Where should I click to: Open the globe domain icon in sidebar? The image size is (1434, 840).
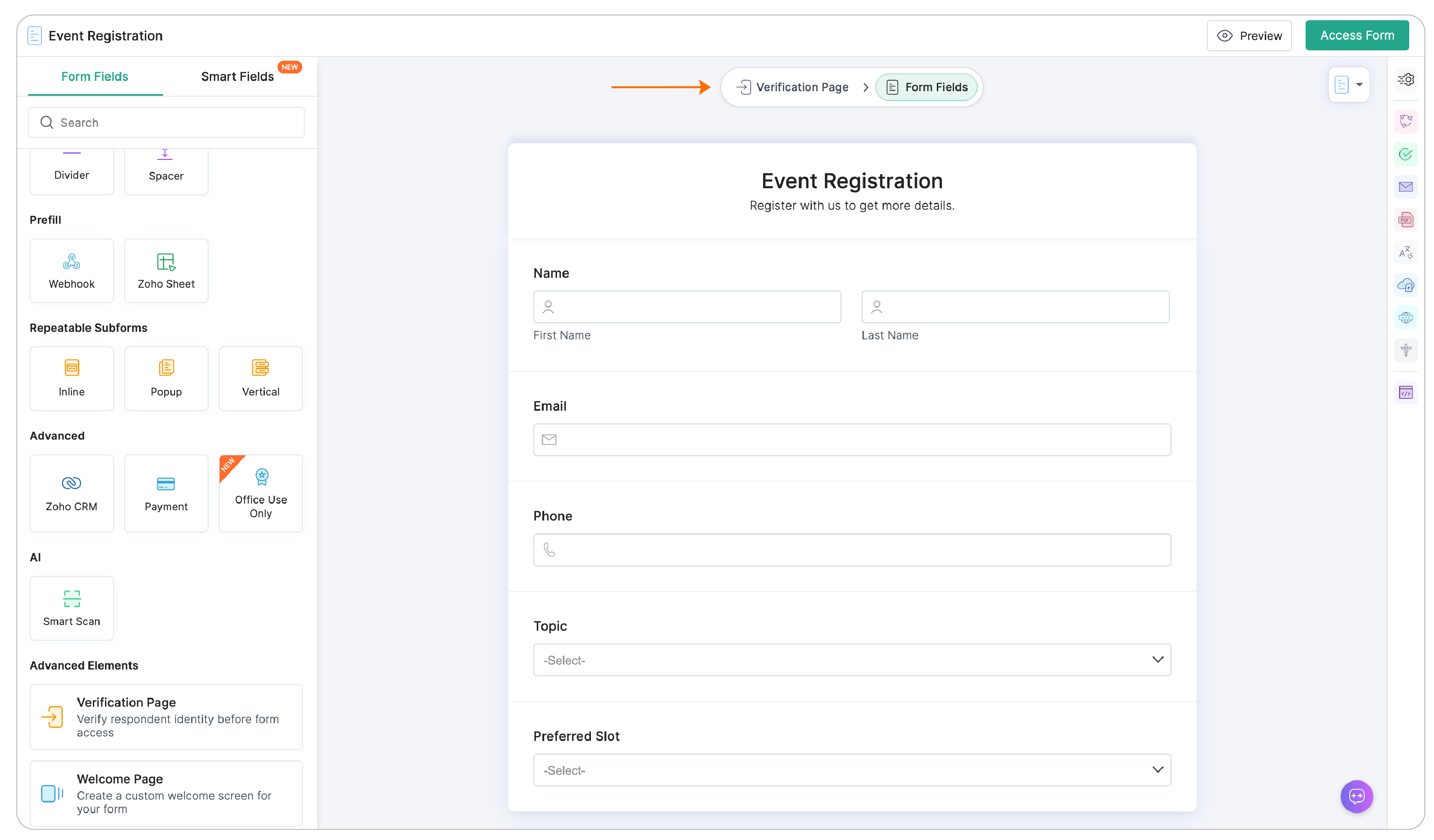click(x=1406, y=317)
